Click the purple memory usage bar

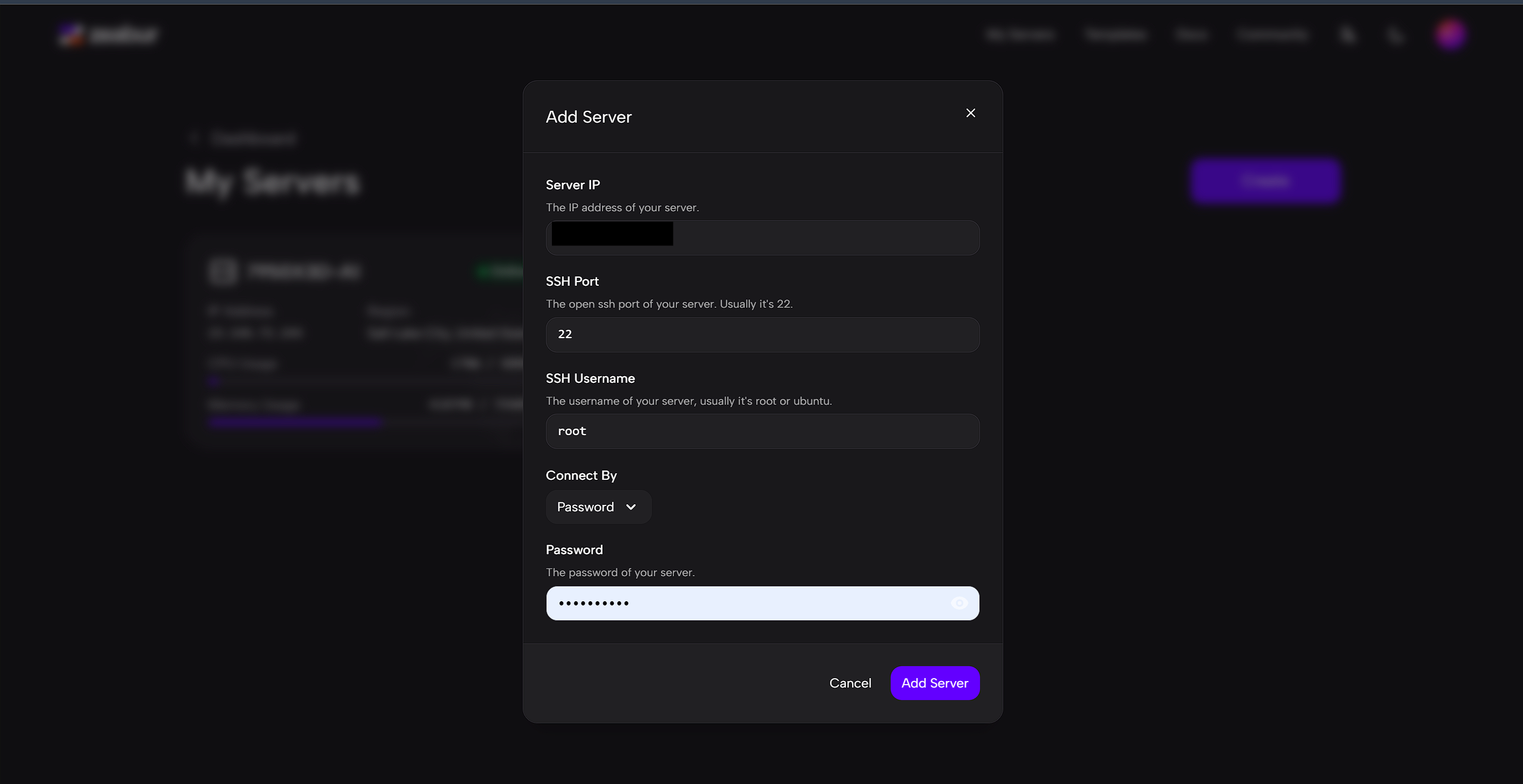pyautogui.click(x=295, y=422)
